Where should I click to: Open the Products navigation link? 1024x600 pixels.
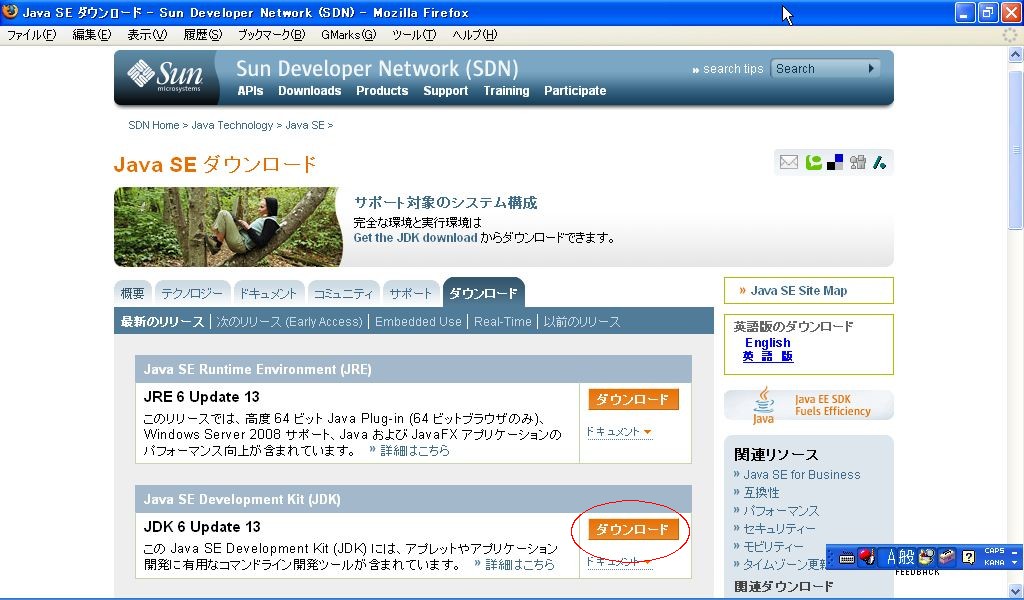click(382, 91)
